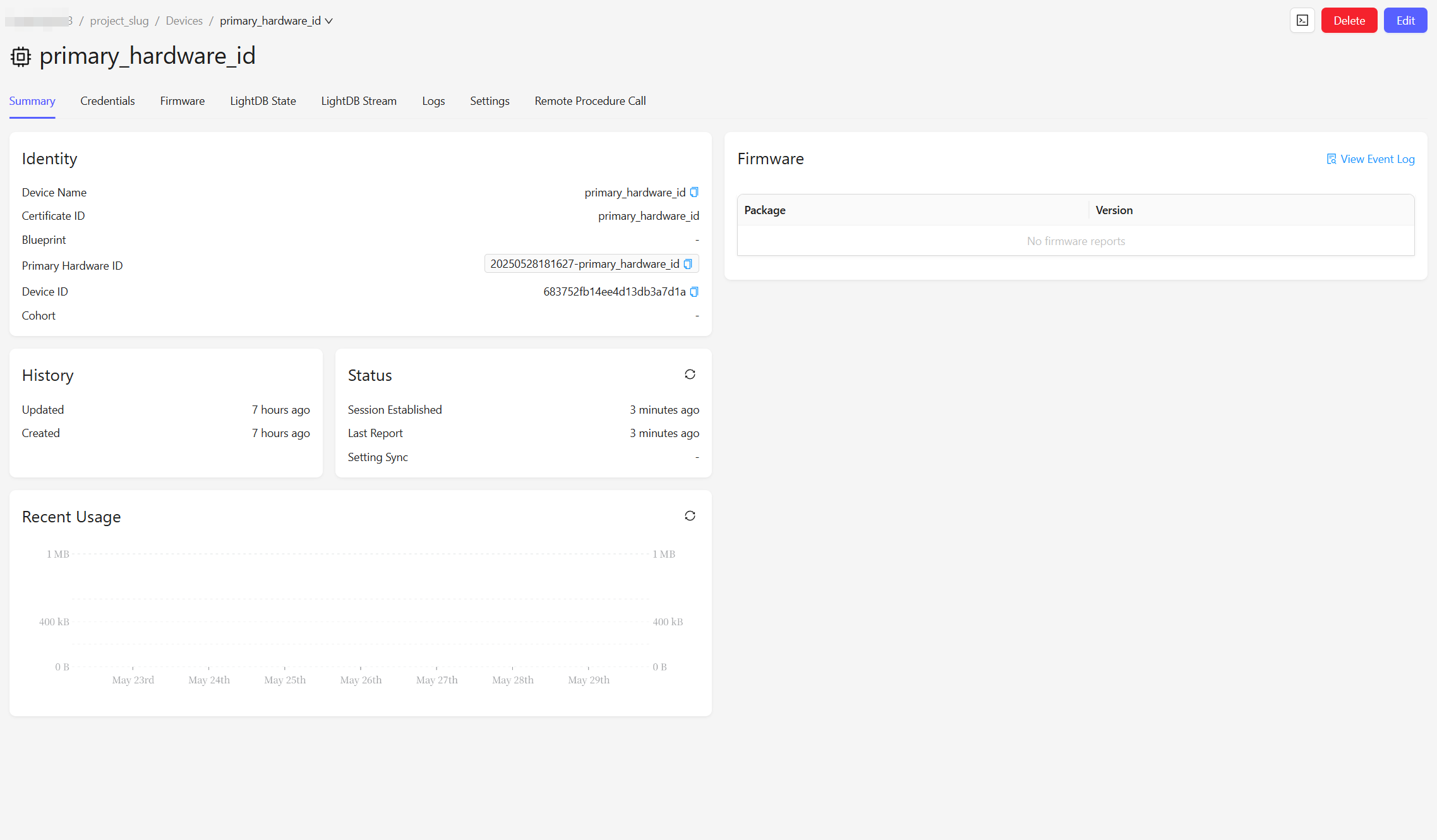Click the May 23rd axis label
This screenshot has height=840, width=1437.
(133, 680)
